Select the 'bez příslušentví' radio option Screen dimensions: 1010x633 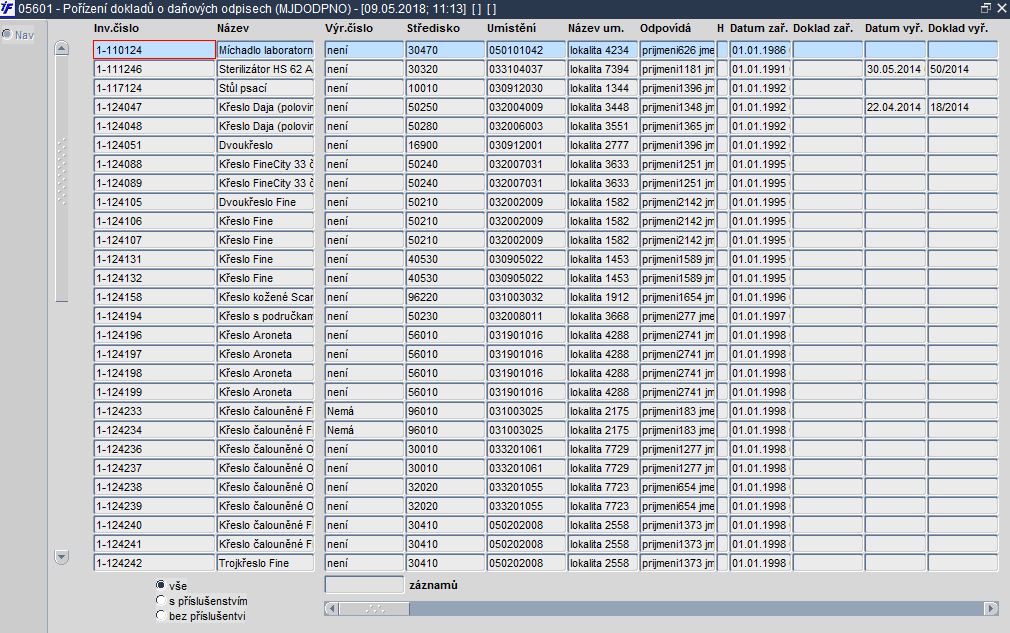click(x=160, y=615)
